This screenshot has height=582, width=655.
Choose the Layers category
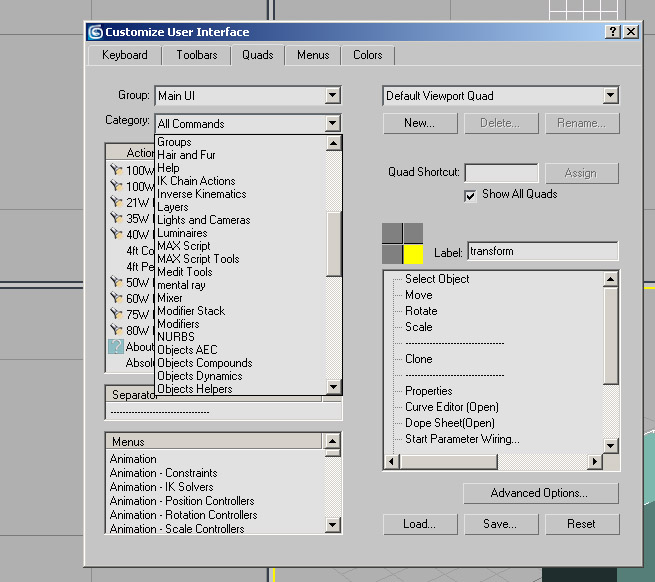coord(241,207)
